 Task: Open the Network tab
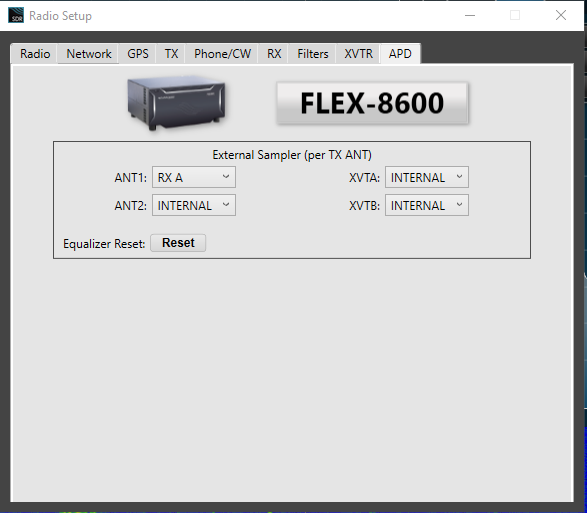(x=89, y=54)
